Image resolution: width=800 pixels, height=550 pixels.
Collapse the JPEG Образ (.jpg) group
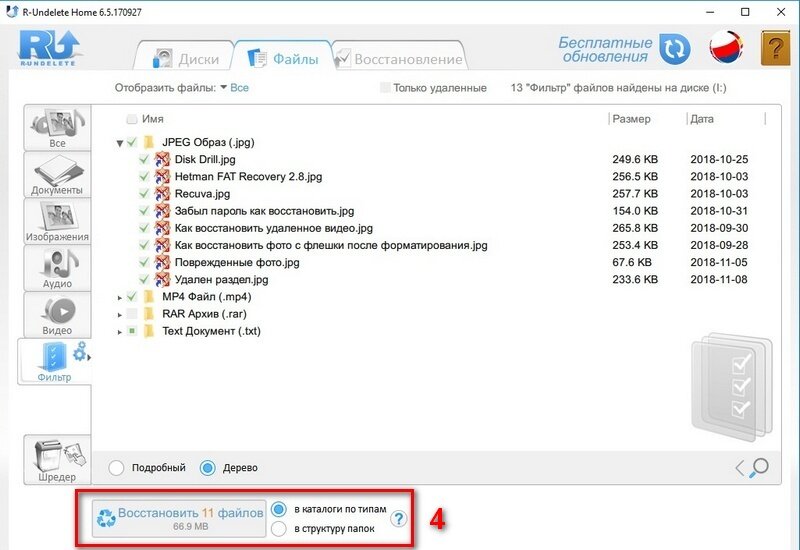coord(119,143)
